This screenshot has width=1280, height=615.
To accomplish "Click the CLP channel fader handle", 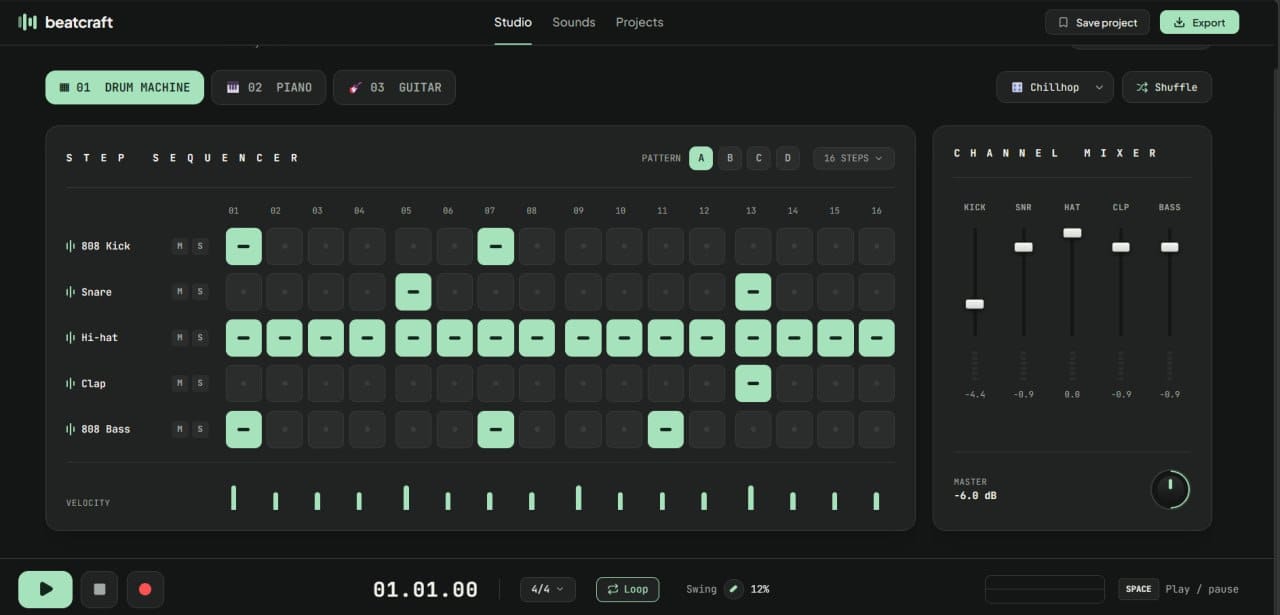I will 1121,247.
